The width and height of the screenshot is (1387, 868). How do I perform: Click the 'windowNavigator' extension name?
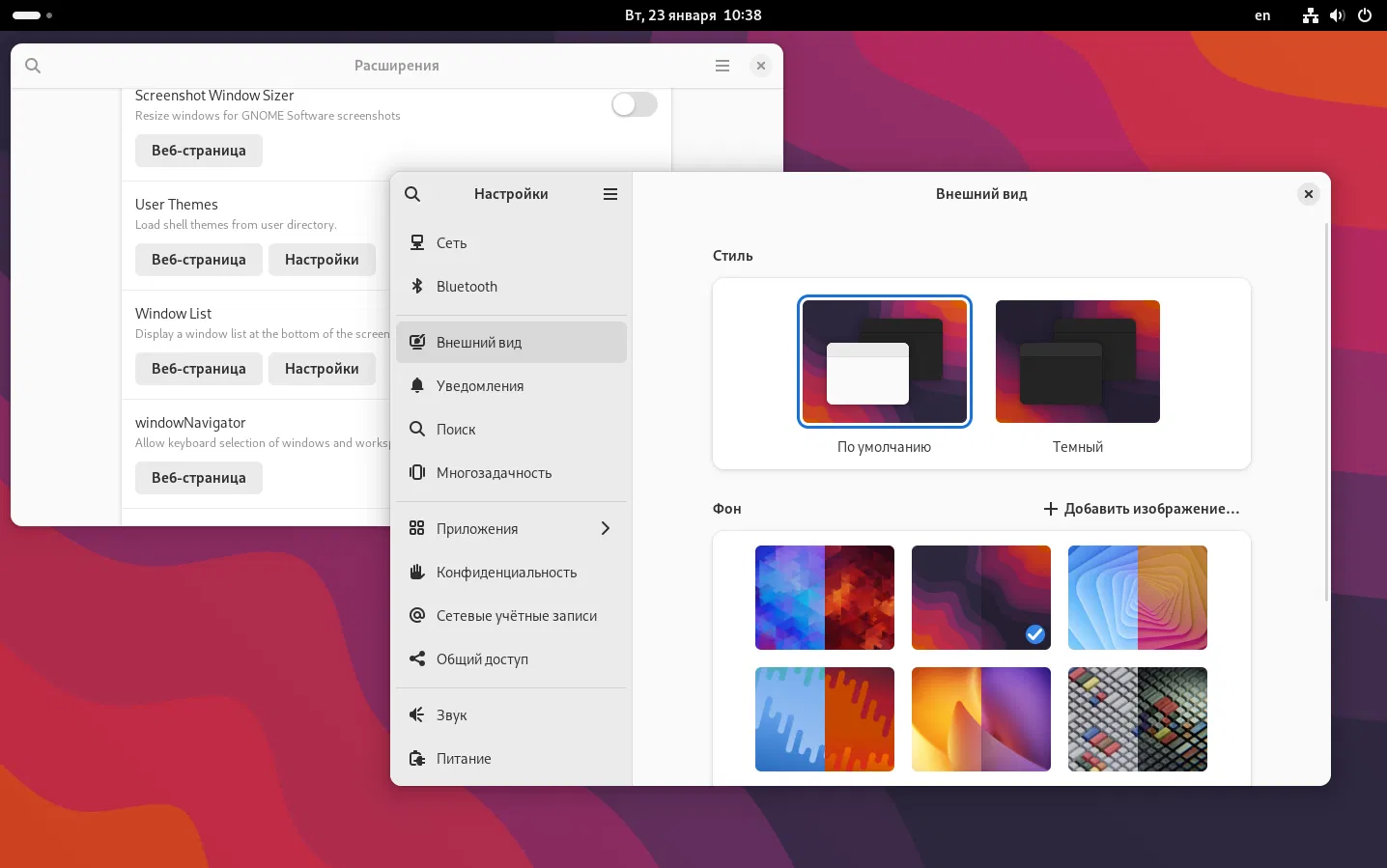click(x=190, y=423)
